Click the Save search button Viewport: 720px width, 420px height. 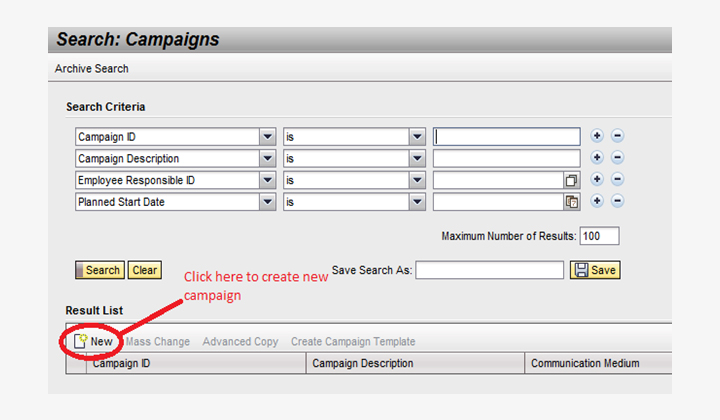595,270
